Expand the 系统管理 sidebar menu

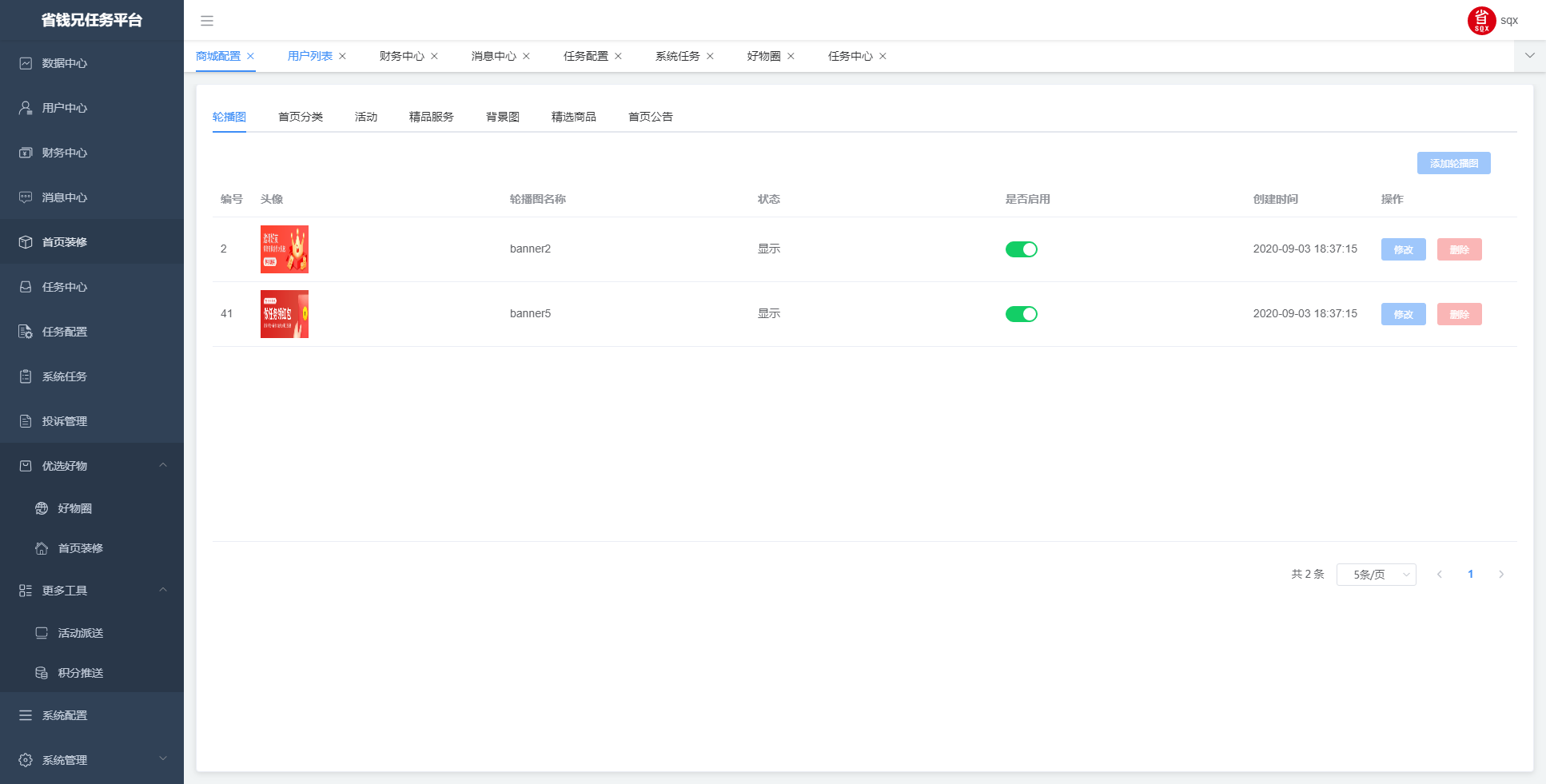pyautogui.click(x=163, y=759)
